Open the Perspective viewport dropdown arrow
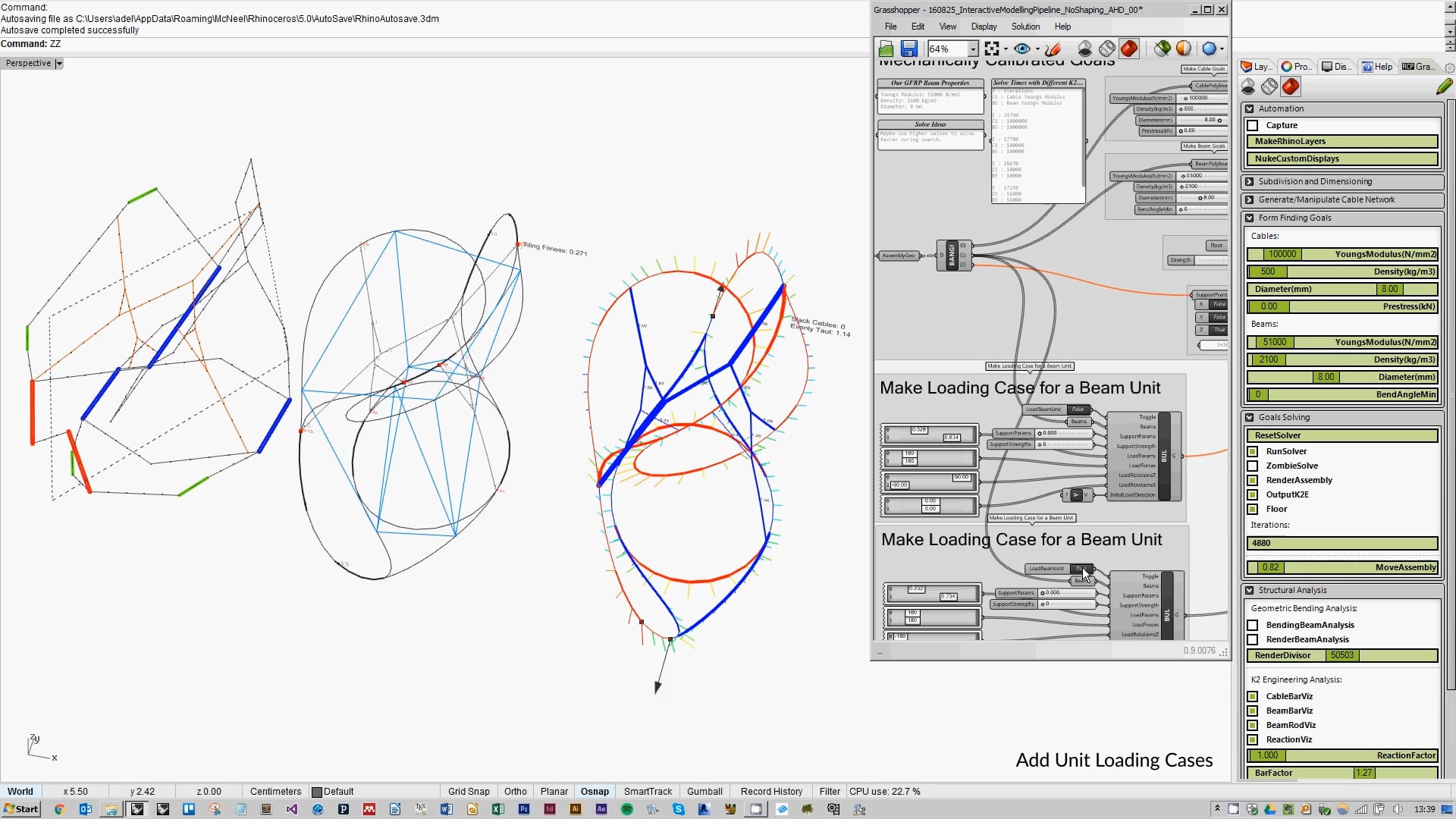The width and height of the screenshot is (1456, 819). click(x=59, y=64)
